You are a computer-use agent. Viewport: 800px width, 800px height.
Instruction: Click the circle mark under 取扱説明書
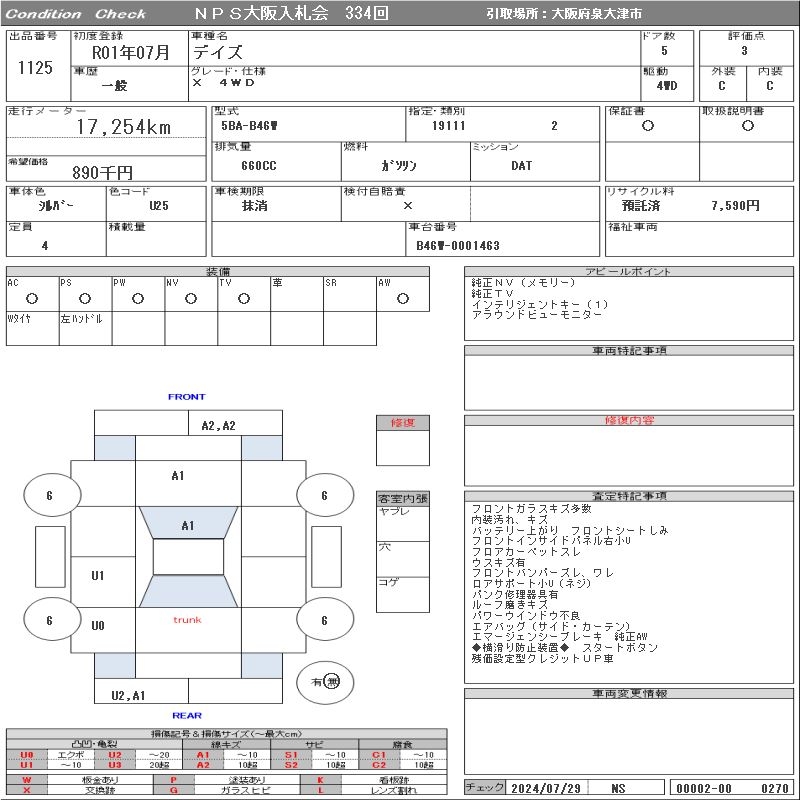[x=748, y=126]
